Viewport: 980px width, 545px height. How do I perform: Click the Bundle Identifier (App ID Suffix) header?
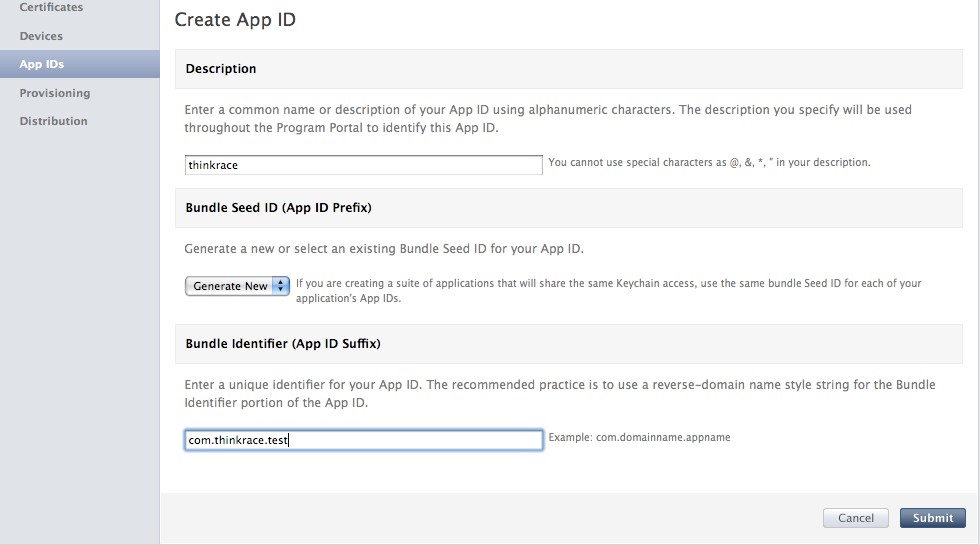click(282, 344)
